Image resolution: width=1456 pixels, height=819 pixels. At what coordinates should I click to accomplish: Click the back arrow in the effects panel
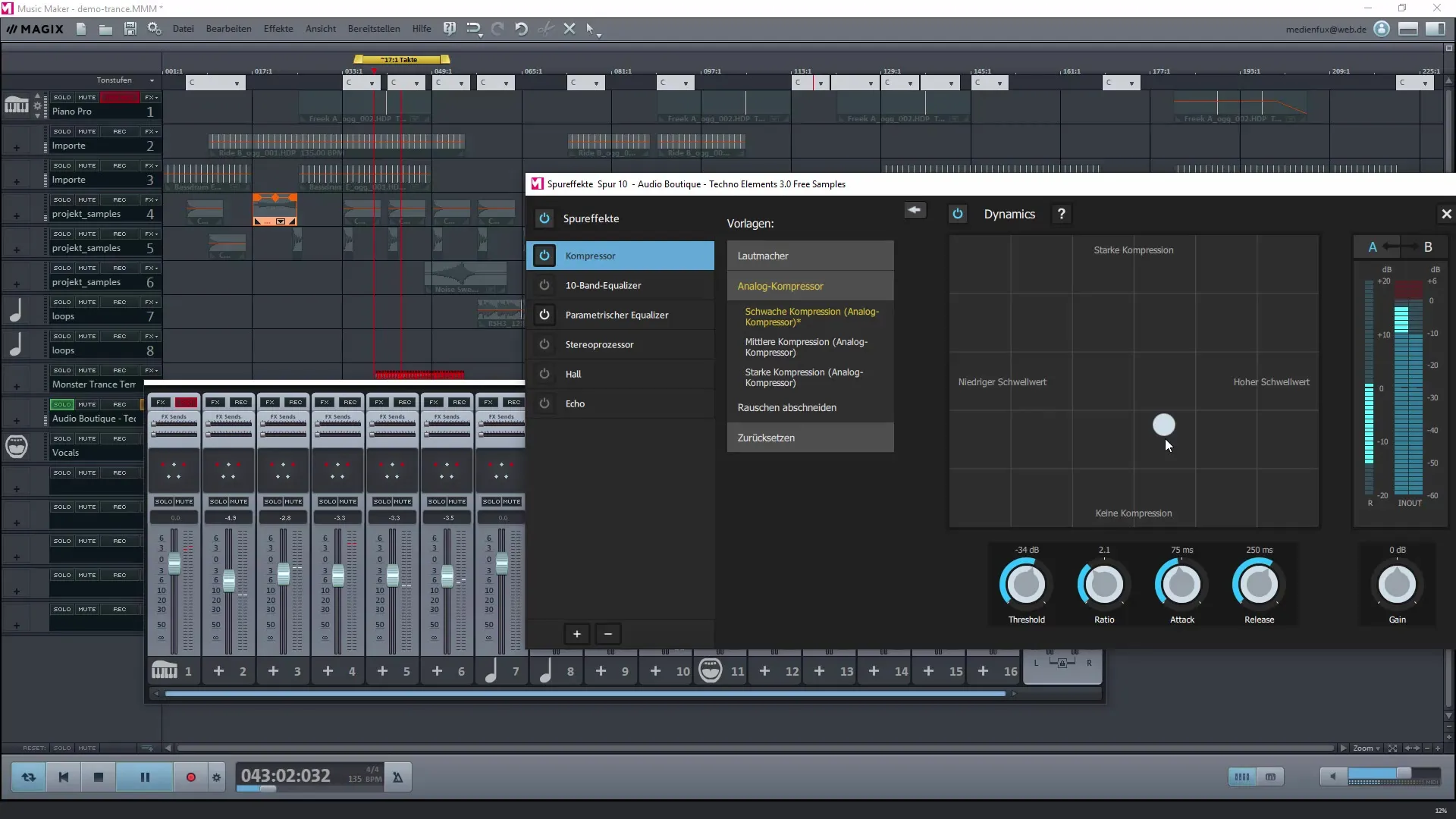[915, 210]
